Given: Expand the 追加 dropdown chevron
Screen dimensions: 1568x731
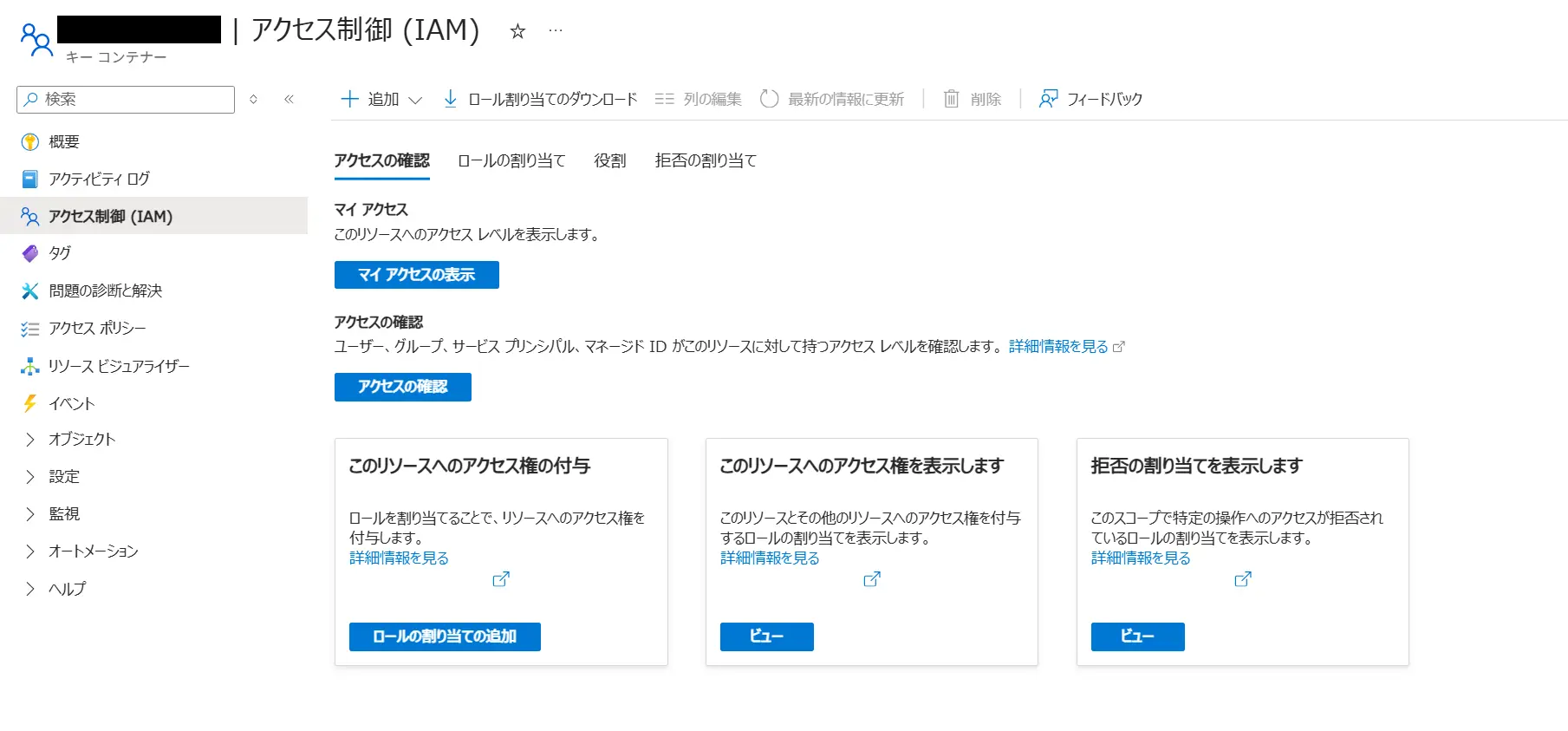Looking at the screenshot, I should (x=415, y=100).
